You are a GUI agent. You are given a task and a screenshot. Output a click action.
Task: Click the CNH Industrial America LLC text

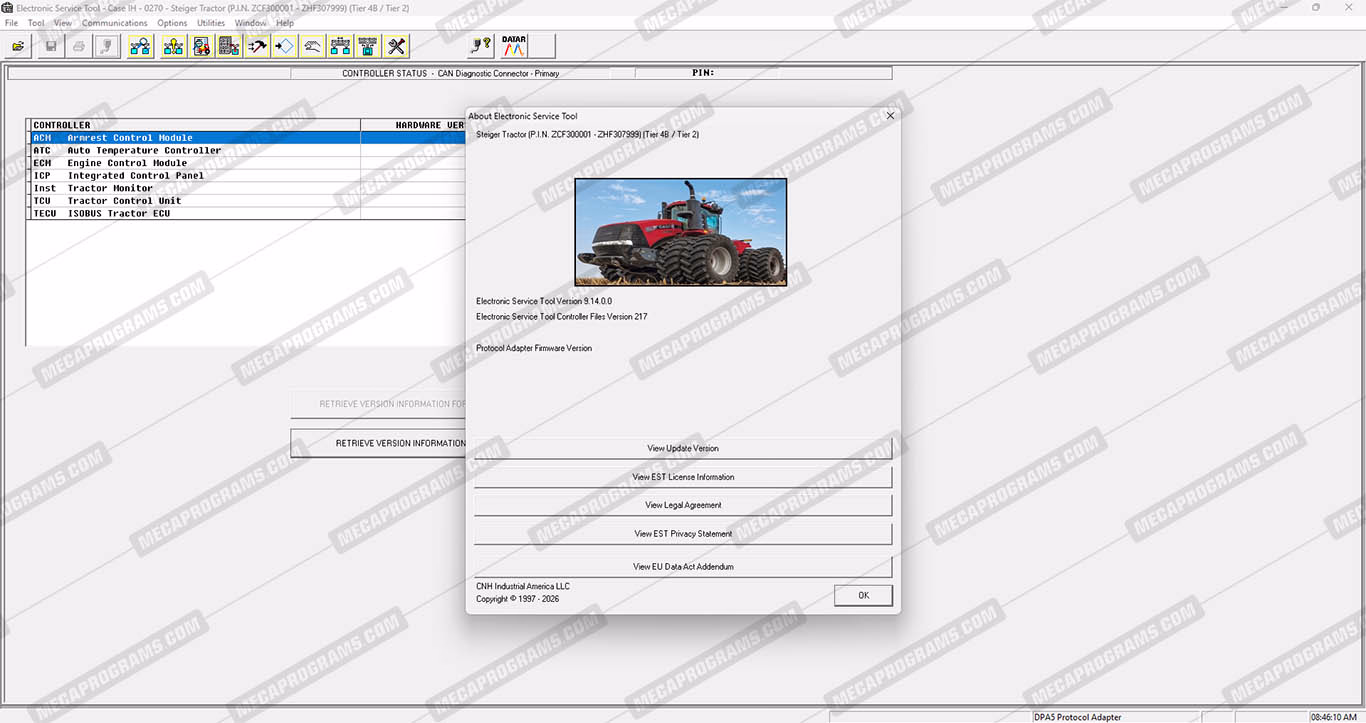point(523,587)
